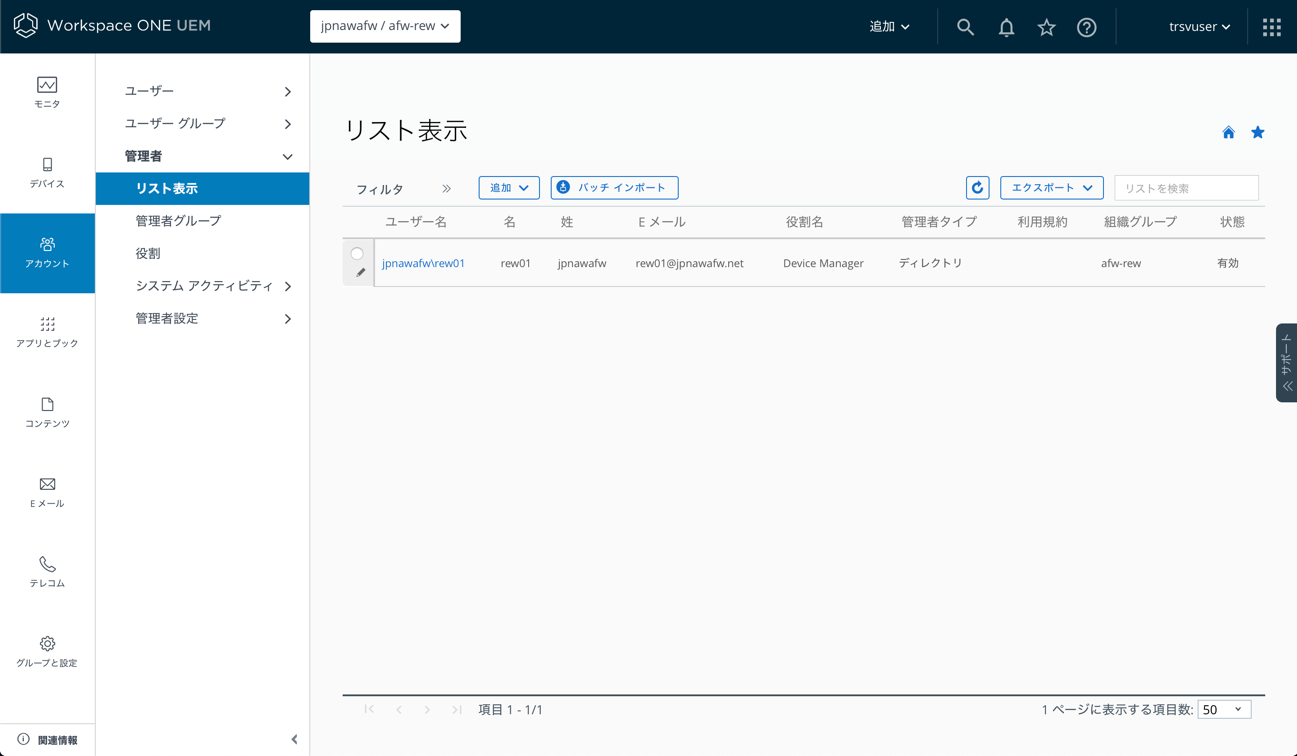Go to the previous page of results
The height and width of the screenshot is (756, 1297).
pos(399,709)
